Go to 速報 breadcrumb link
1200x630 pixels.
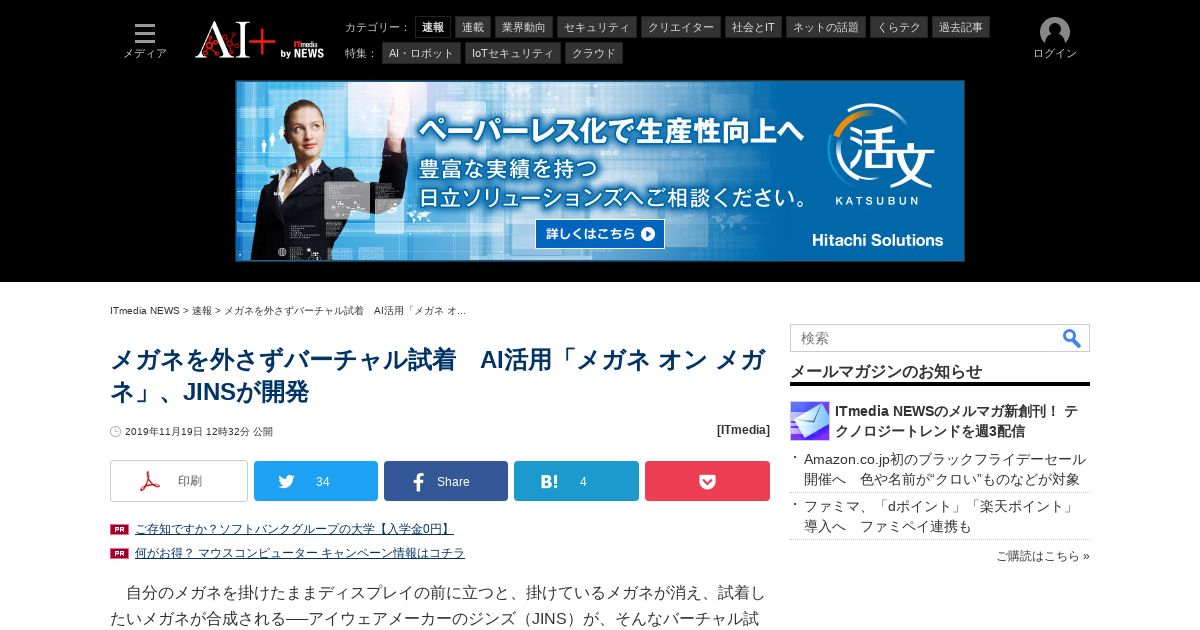(202, 311)
